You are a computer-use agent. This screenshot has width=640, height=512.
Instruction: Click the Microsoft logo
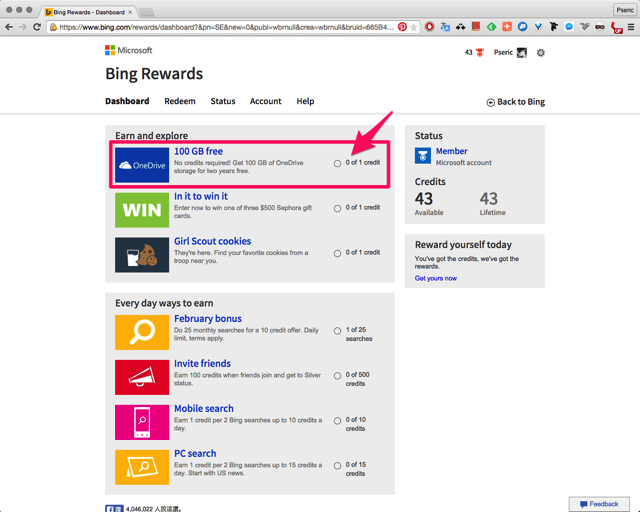point(129,50)
